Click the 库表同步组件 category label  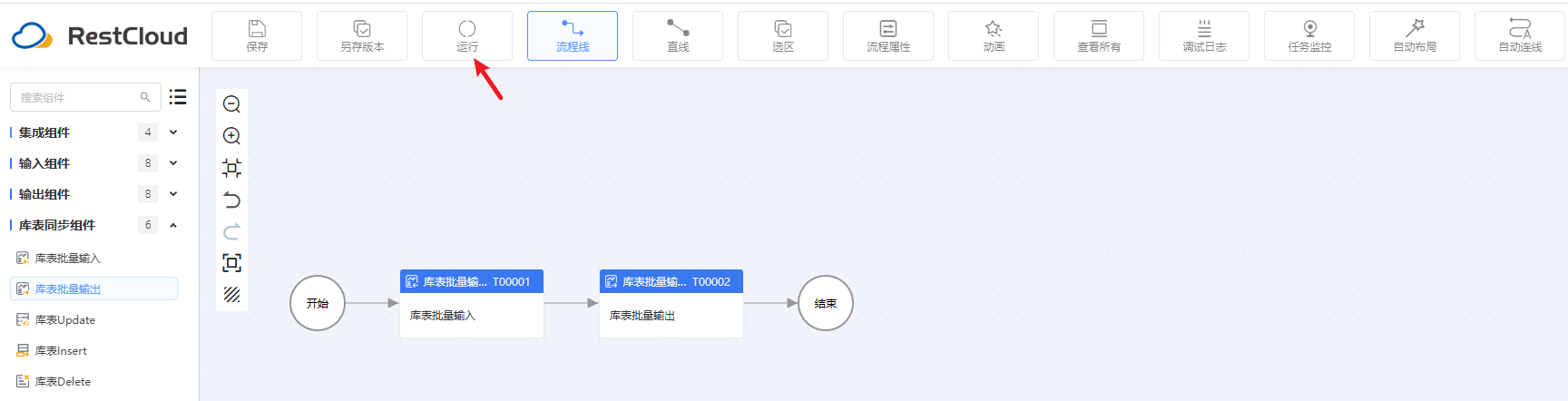click(57, 225)
